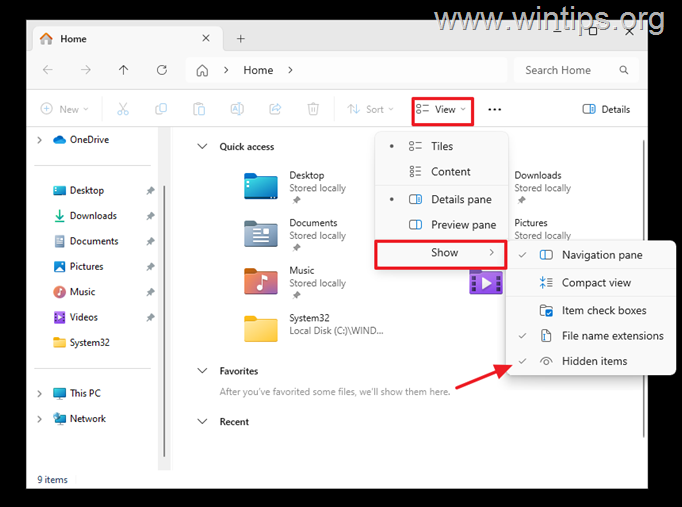Open the See more ellipsis menu
Image resolution: width=682 pixels, height=507 pixels.
[495, 110]
